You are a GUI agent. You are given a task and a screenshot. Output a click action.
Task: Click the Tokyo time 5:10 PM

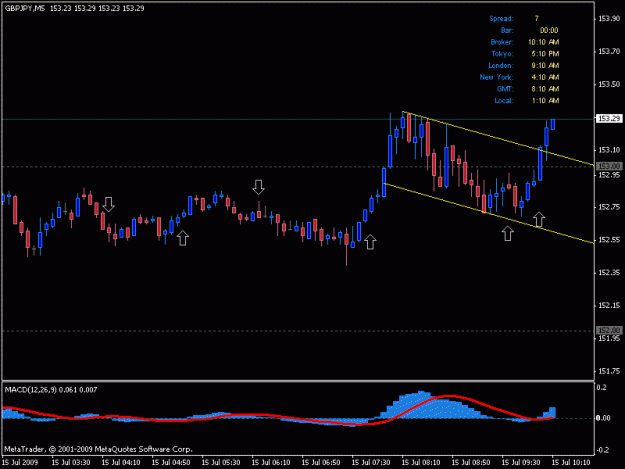(545, 54)
